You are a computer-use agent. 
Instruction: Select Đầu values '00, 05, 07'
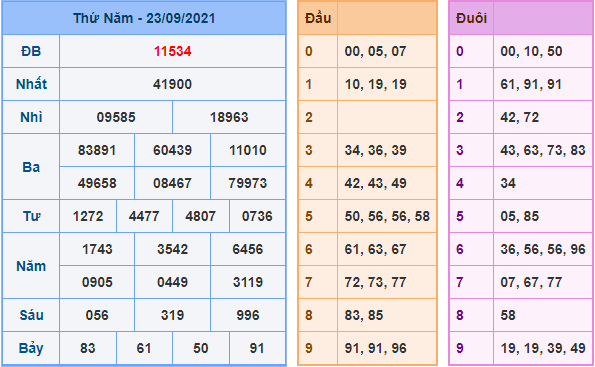point(376,51)
